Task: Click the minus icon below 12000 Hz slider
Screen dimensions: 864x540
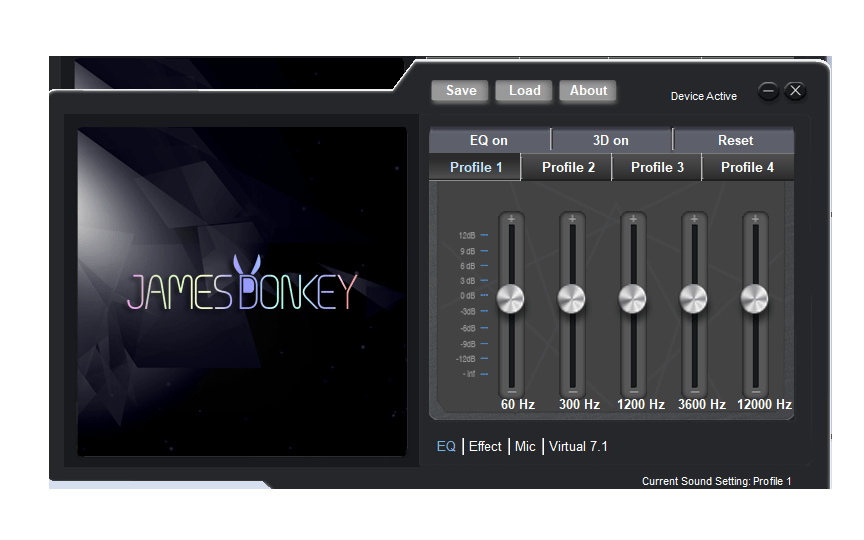Action: [755, 391]
